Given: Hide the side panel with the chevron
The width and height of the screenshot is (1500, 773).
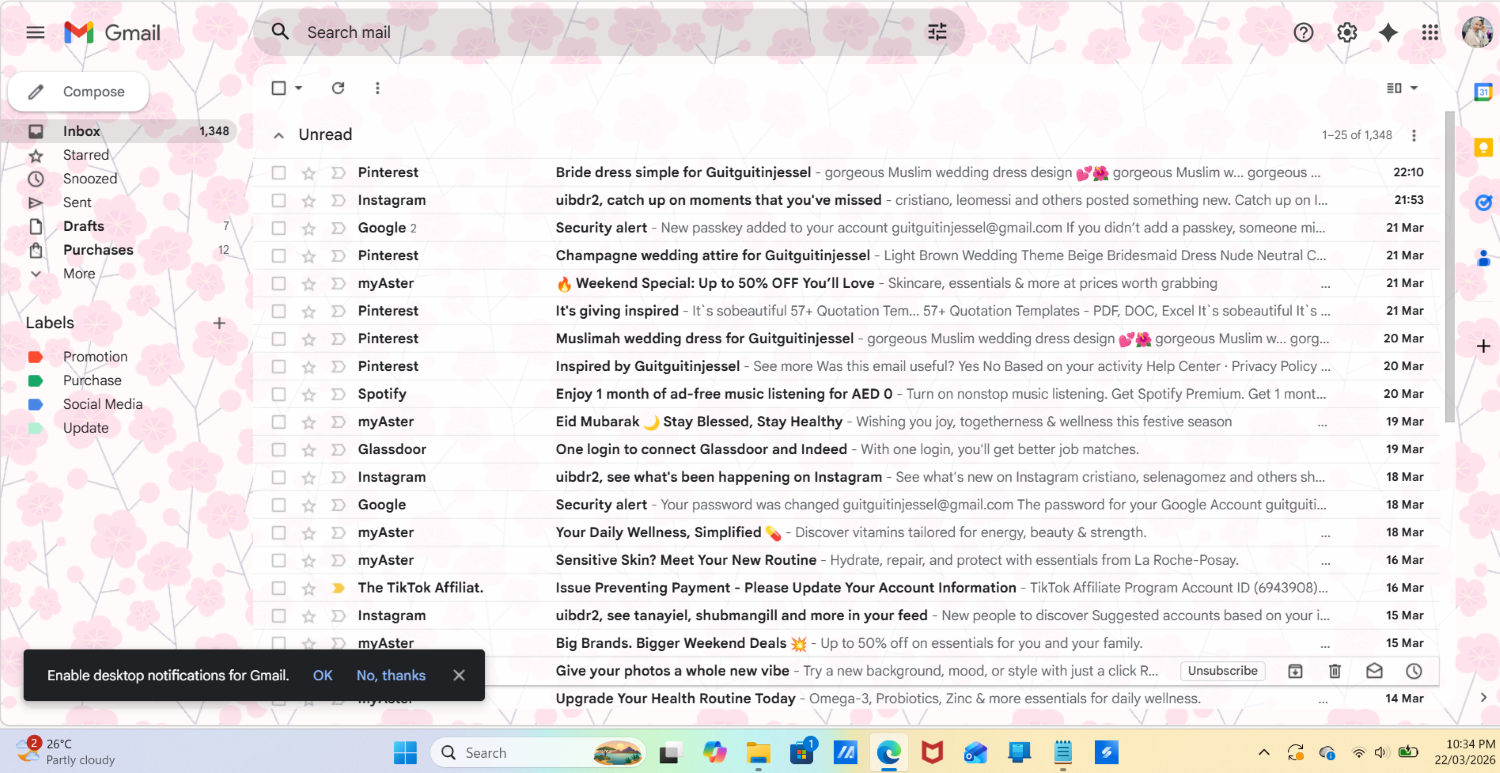Looking at the screenshot, I should 1483,697.
